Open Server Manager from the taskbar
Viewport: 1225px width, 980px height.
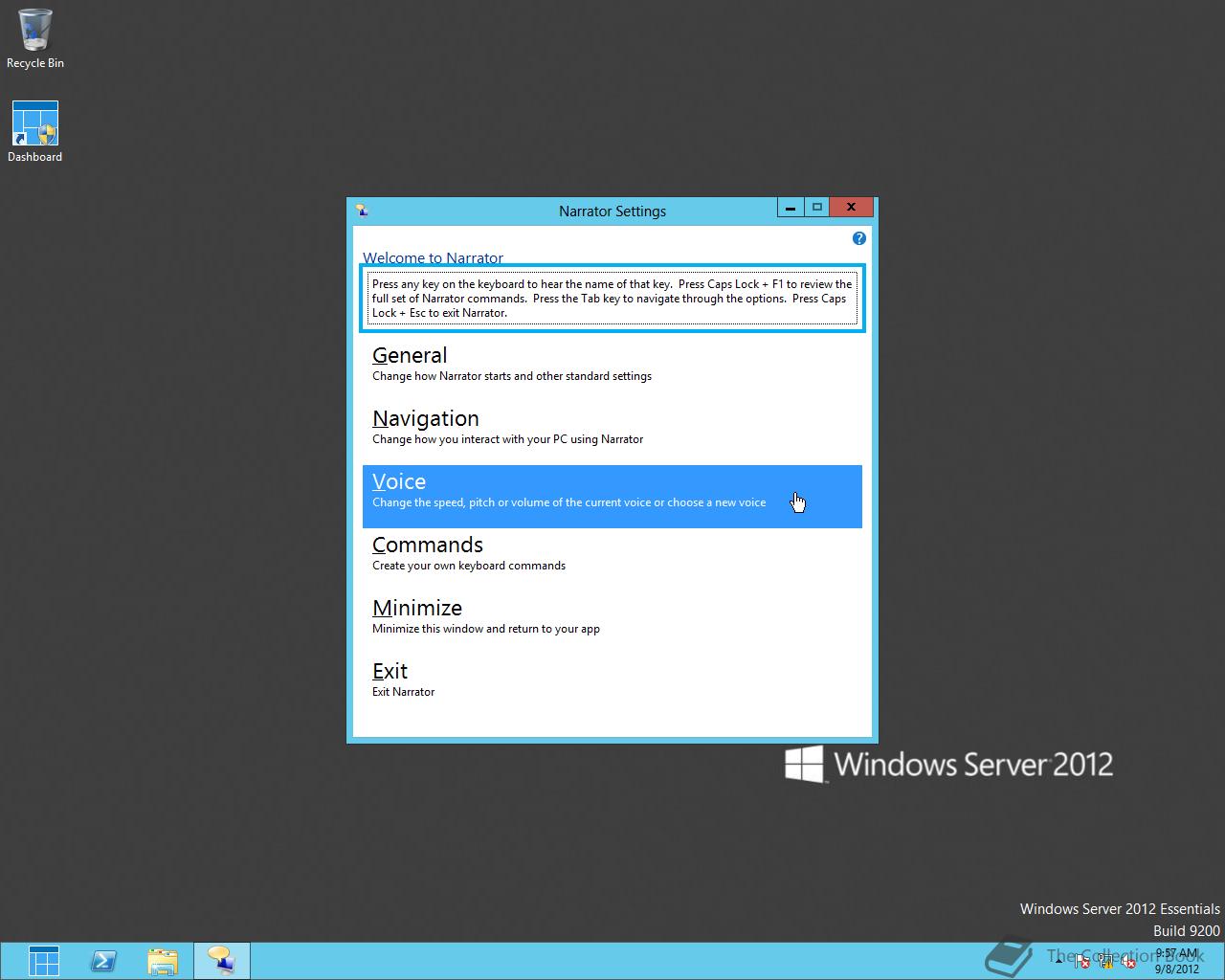point(44,961)
